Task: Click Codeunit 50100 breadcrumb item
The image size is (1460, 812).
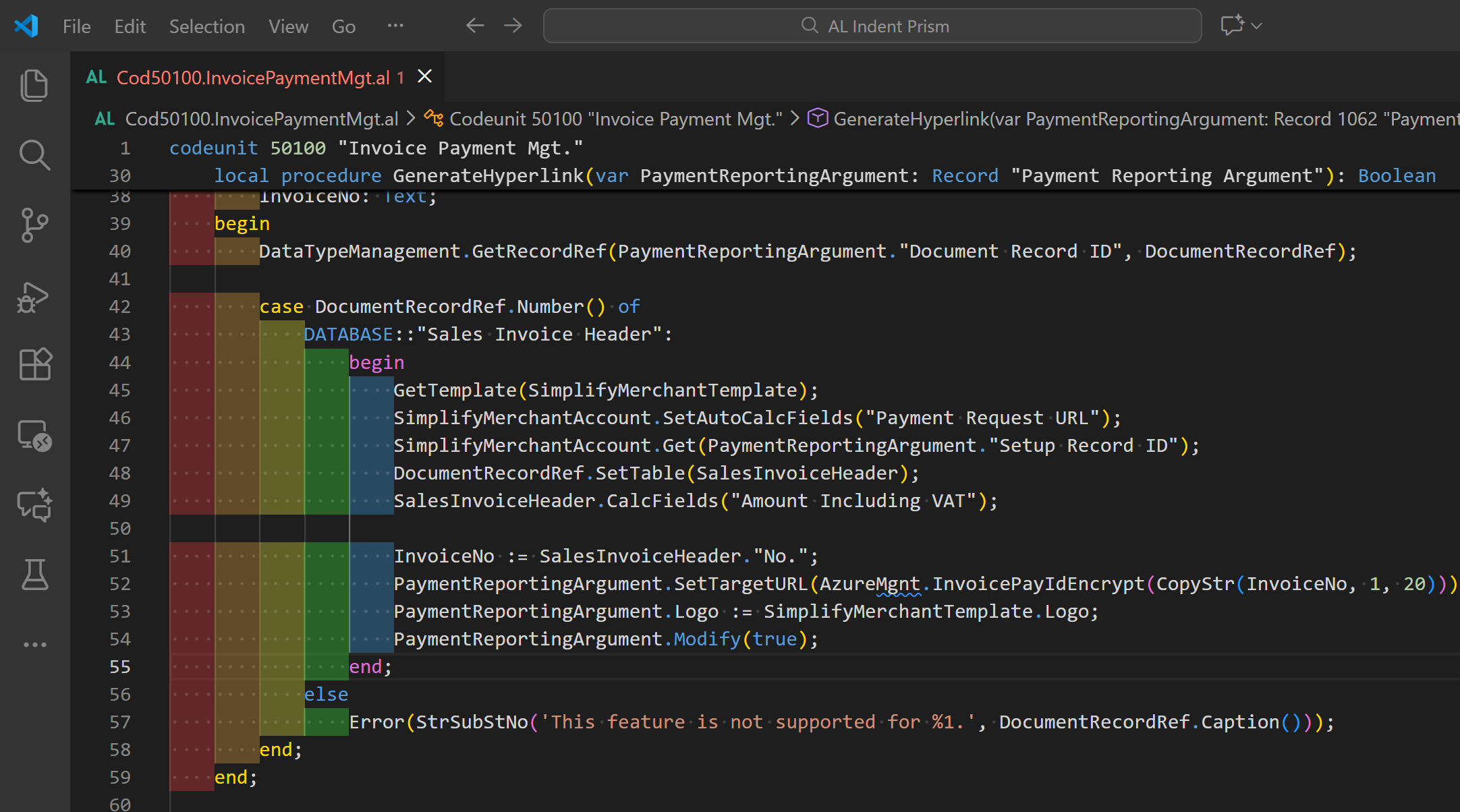Action: (x=615, y=119)
